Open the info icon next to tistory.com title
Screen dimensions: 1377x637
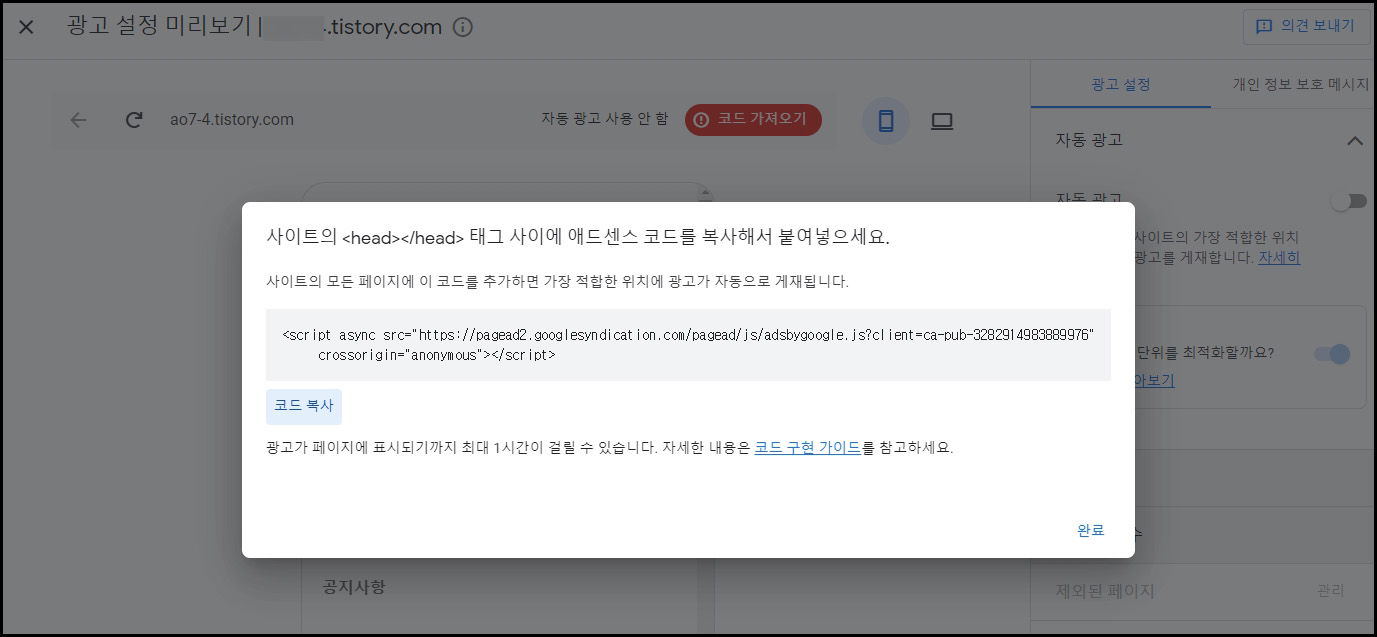(462, 27)
